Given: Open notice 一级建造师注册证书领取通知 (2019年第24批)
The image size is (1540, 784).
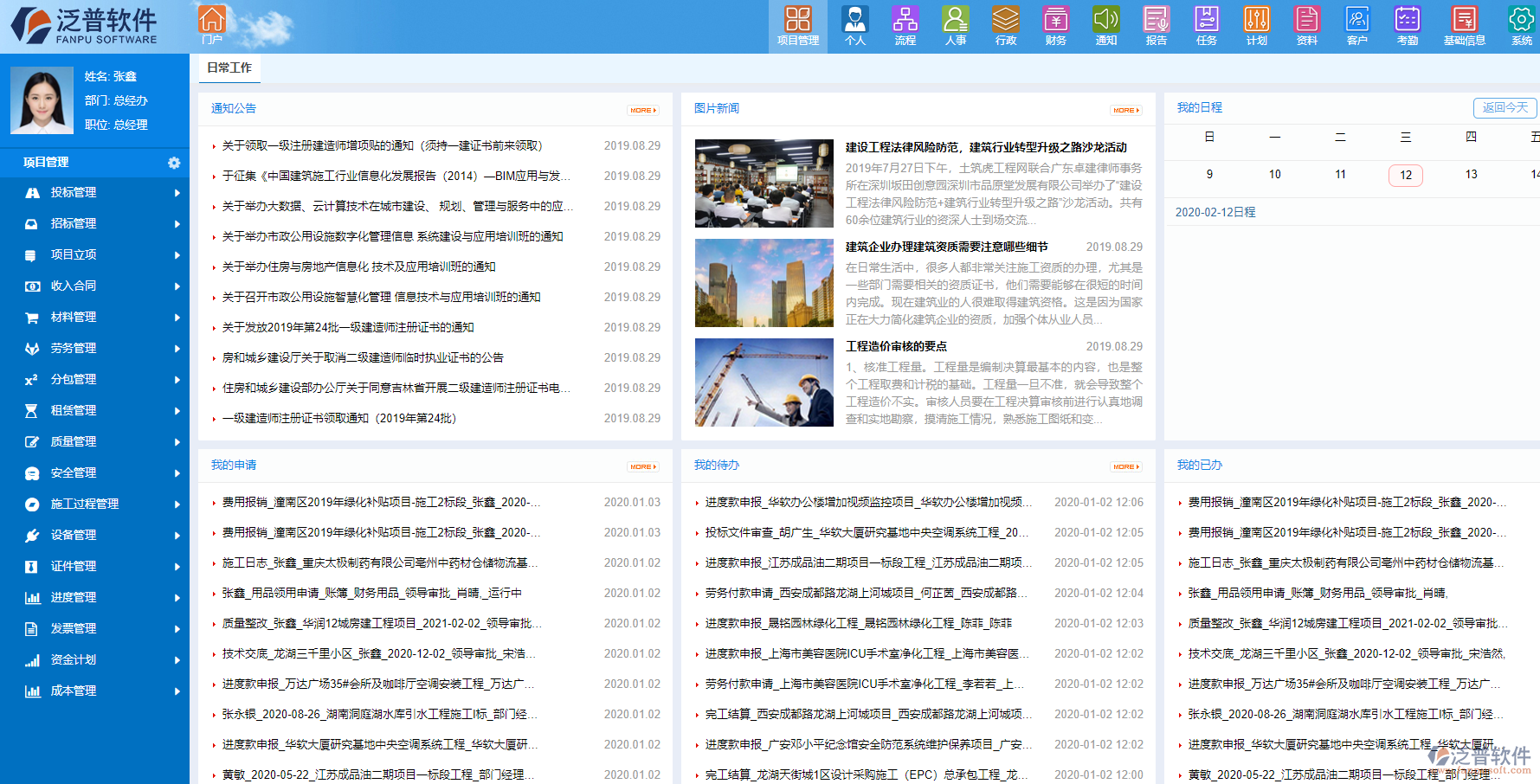Looking at the screenshot, I should (x=339, y=418).
